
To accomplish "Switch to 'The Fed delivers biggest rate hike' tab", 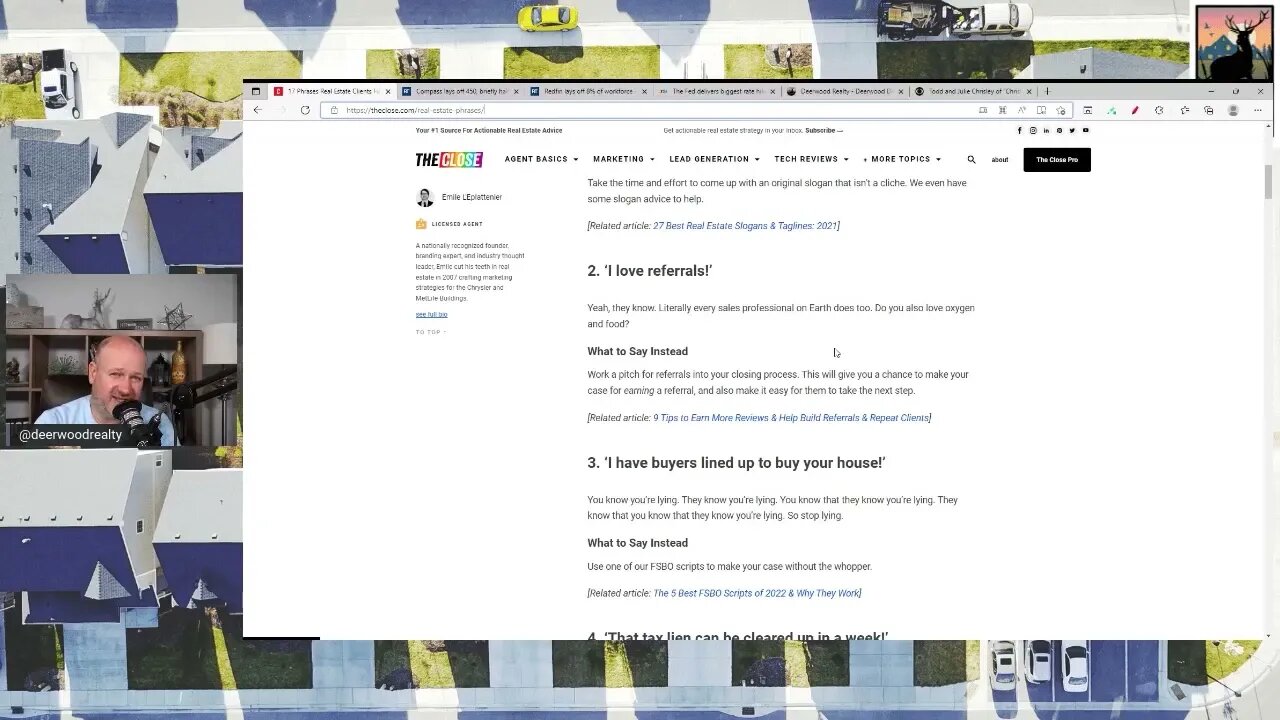I will pyautogui.click(x=716, y=91).
